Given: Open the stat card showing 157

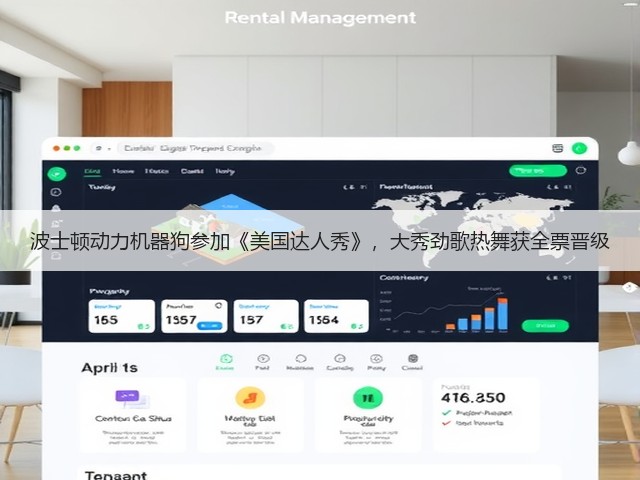Looking at the screenshot, I should (266, 316).
